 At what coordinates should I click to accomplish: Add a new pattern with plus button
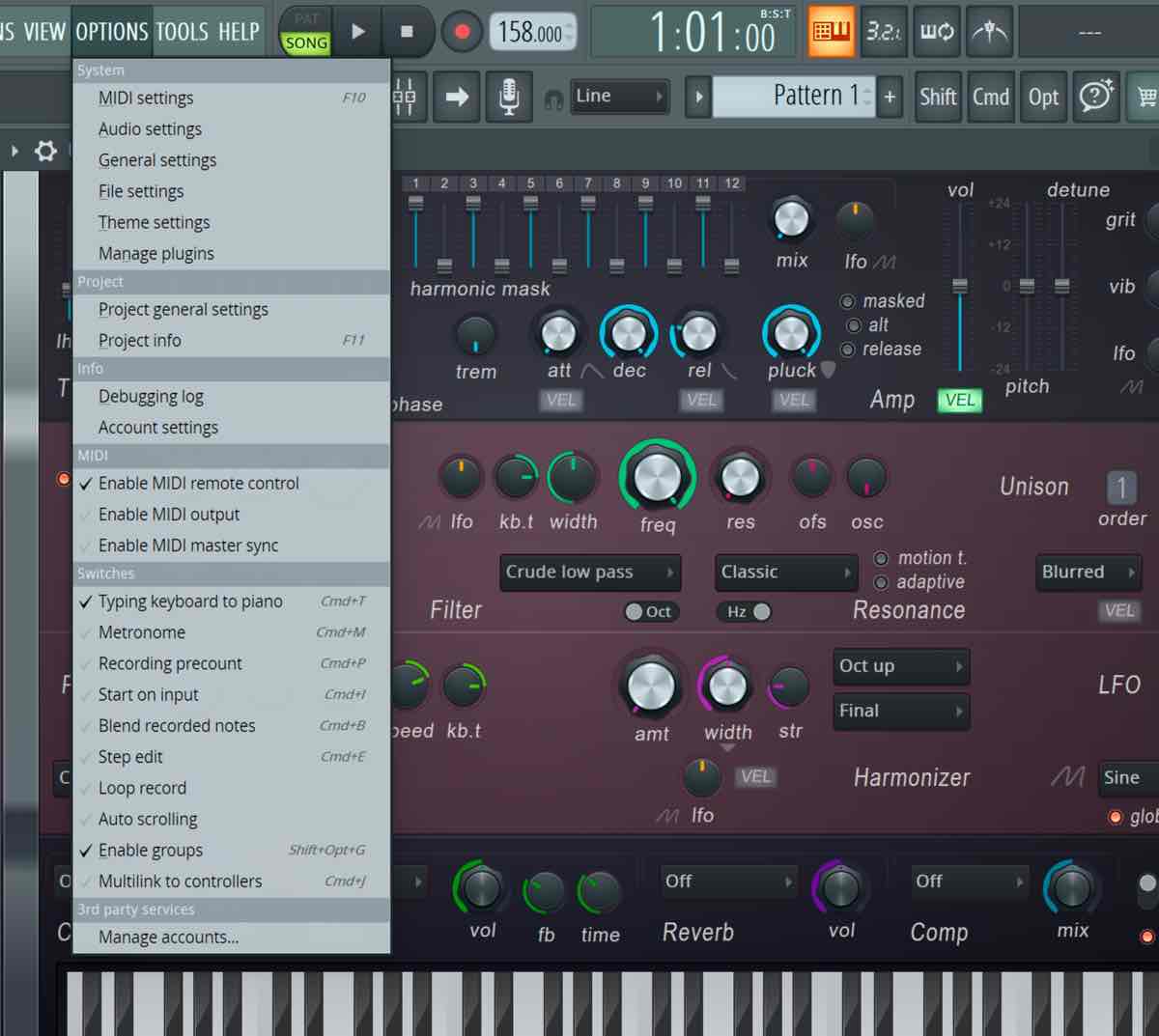point(890,97)
